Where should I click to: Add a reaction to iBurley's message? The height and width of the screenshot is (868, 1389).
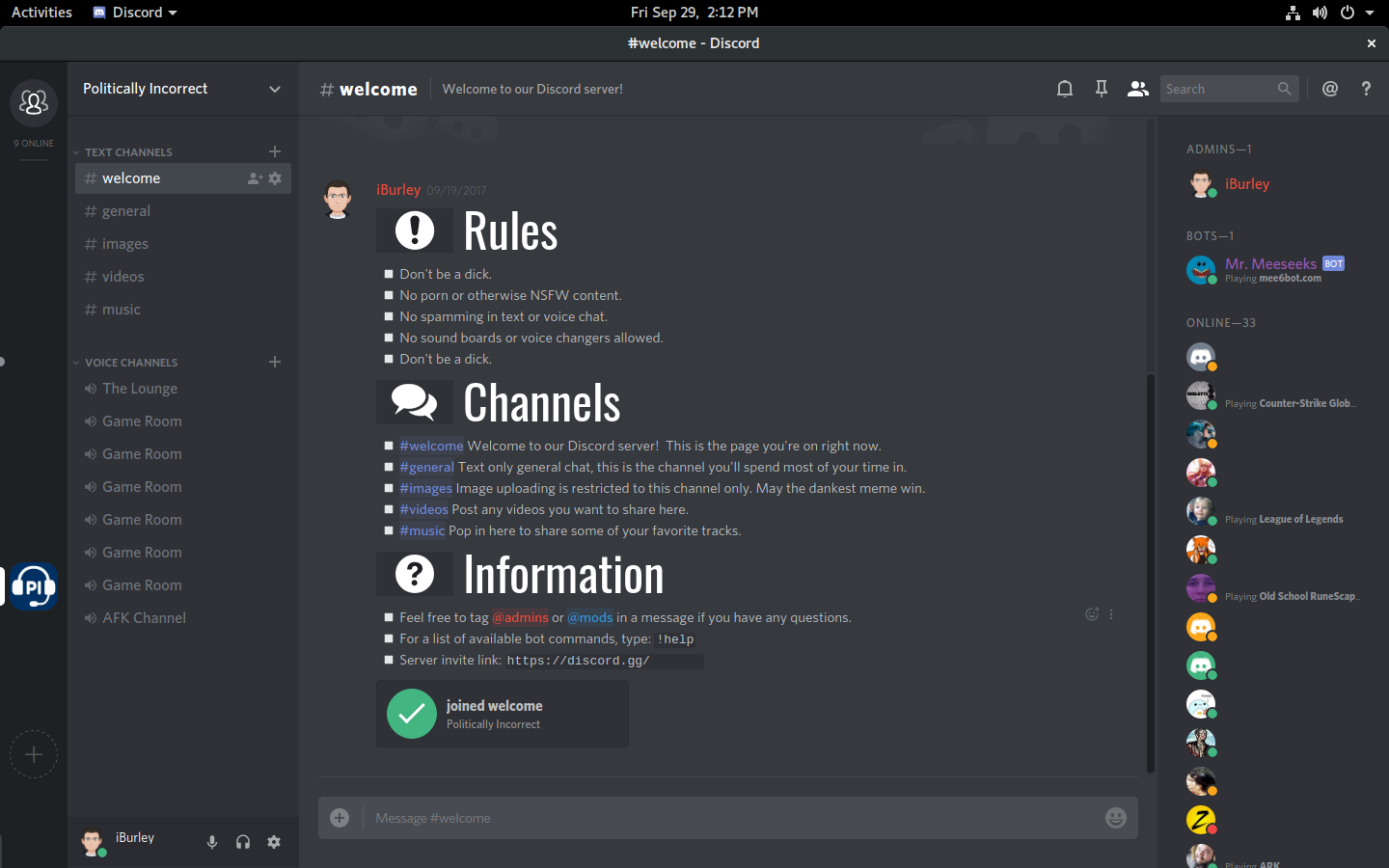pos(1092,614)
